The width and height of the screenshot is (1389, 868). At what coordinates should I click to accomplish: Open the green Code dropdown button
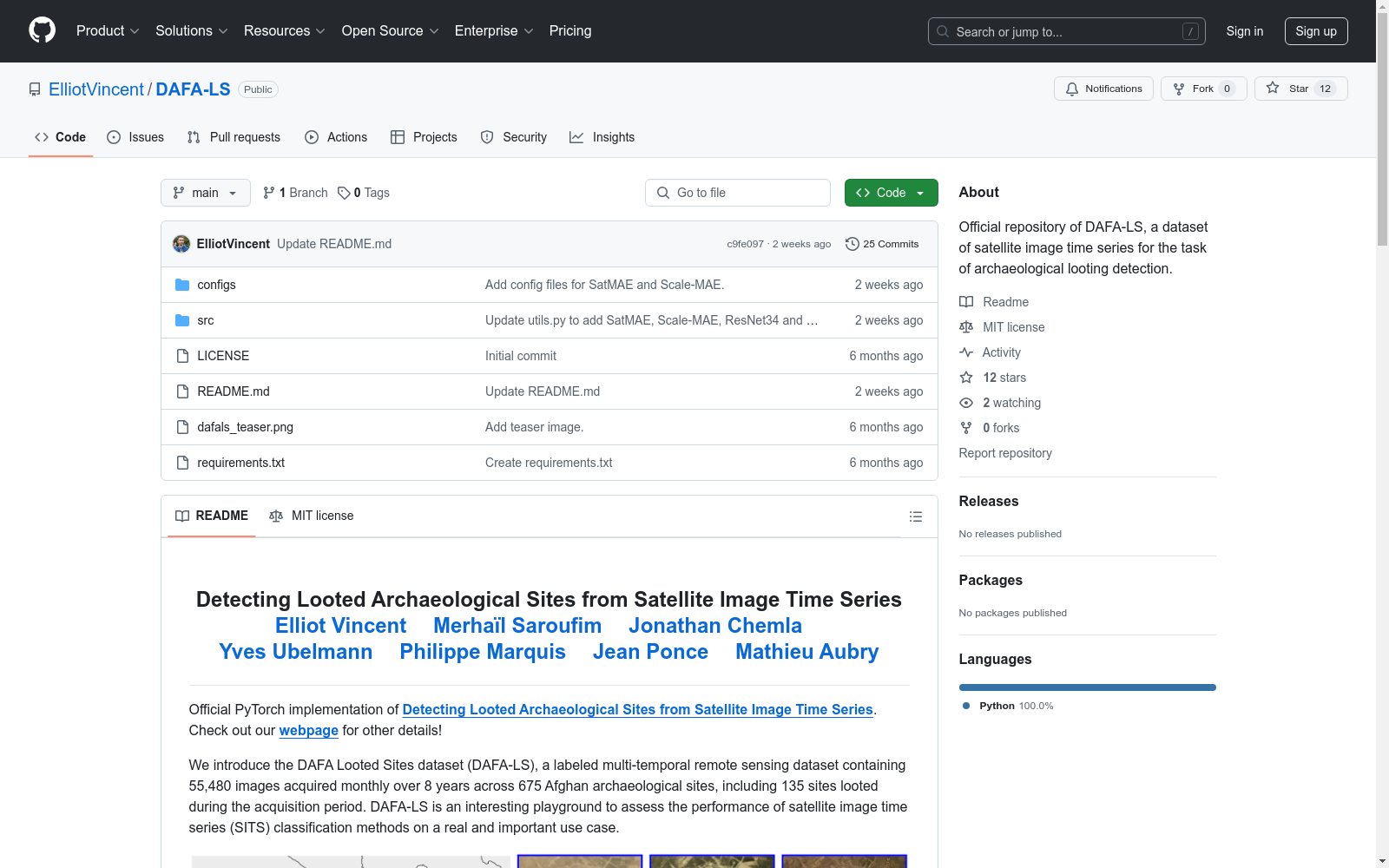pos(891,193)
